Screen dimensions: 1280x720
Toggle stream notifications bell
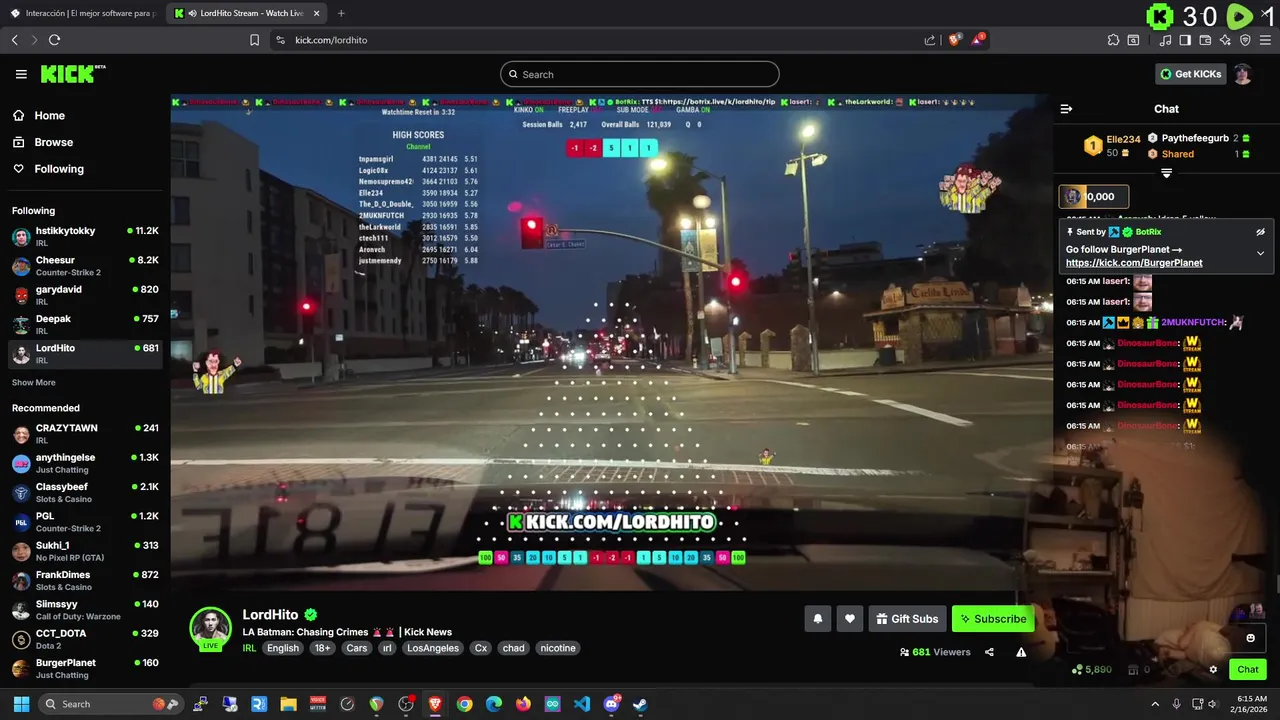coord(817,619)
